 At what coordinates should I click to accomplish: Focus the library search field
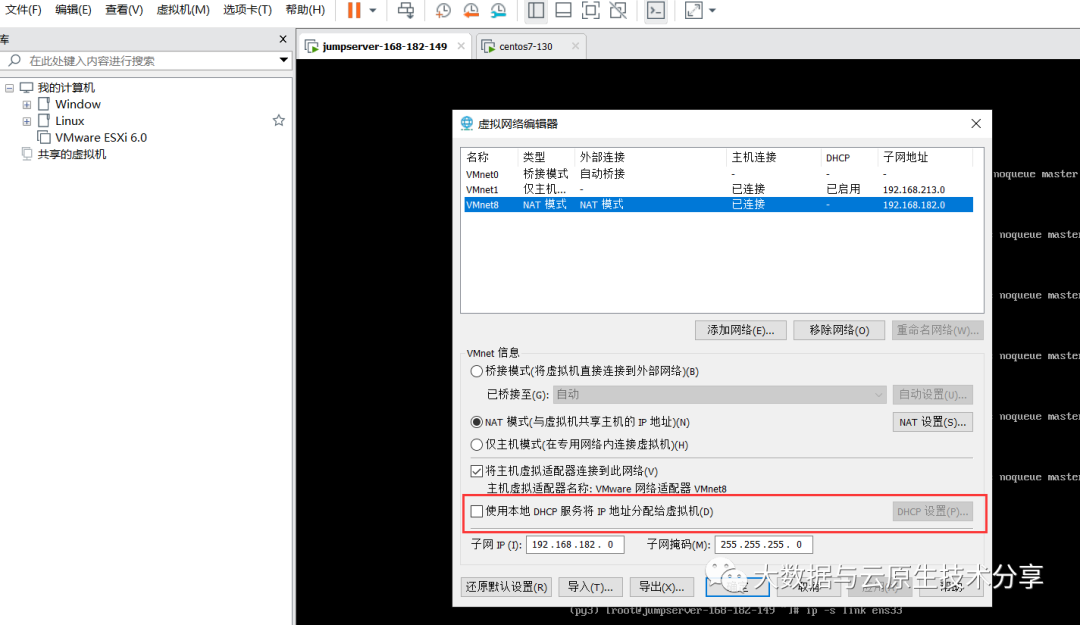click(147, 61)
